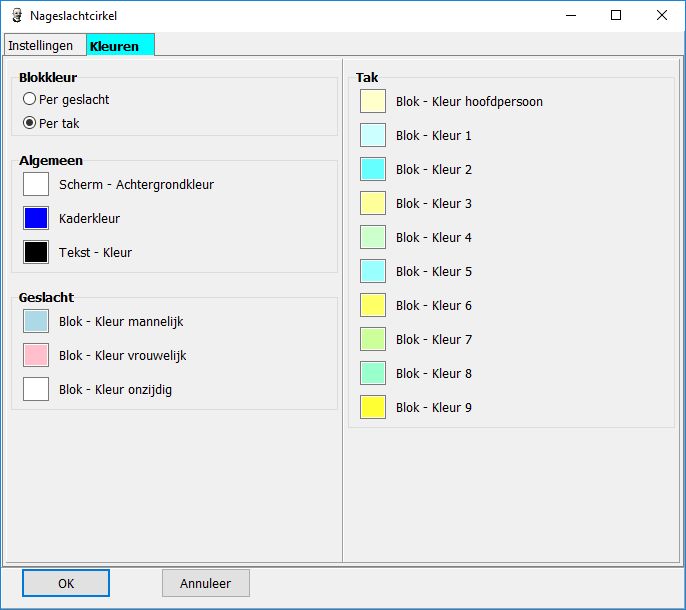The height and width of the screenshot is (610, 686).
Task: Click the Nageslachtcirkel title bar app icon
Action: click(x=16, y=16)
